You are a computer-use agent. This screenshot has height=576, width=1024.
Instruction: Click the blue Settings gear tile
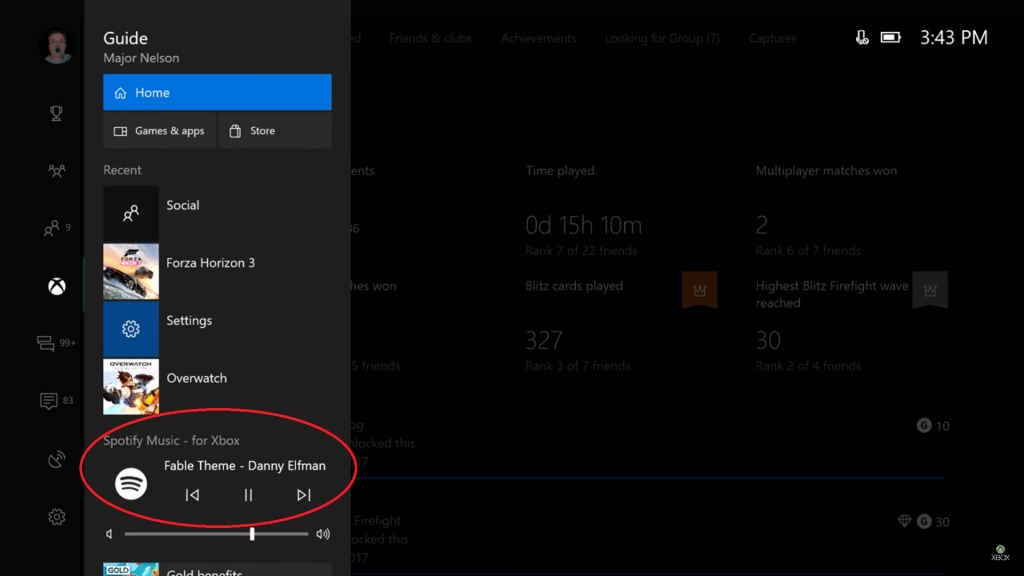(x=131, y=328)
